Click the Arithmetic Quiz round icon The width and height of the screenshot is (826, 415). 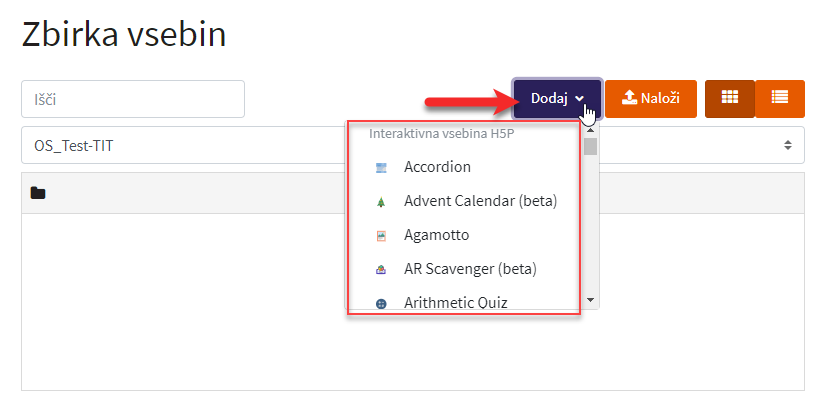pyautogui.click(x=381, y=304)
